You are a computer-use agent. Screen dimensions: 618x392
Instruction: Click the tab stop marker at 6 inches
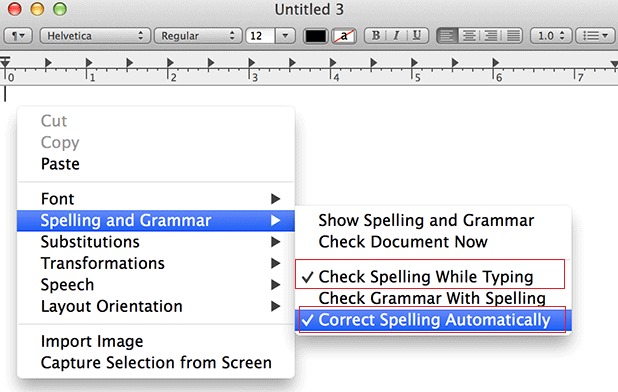point(496,62)
